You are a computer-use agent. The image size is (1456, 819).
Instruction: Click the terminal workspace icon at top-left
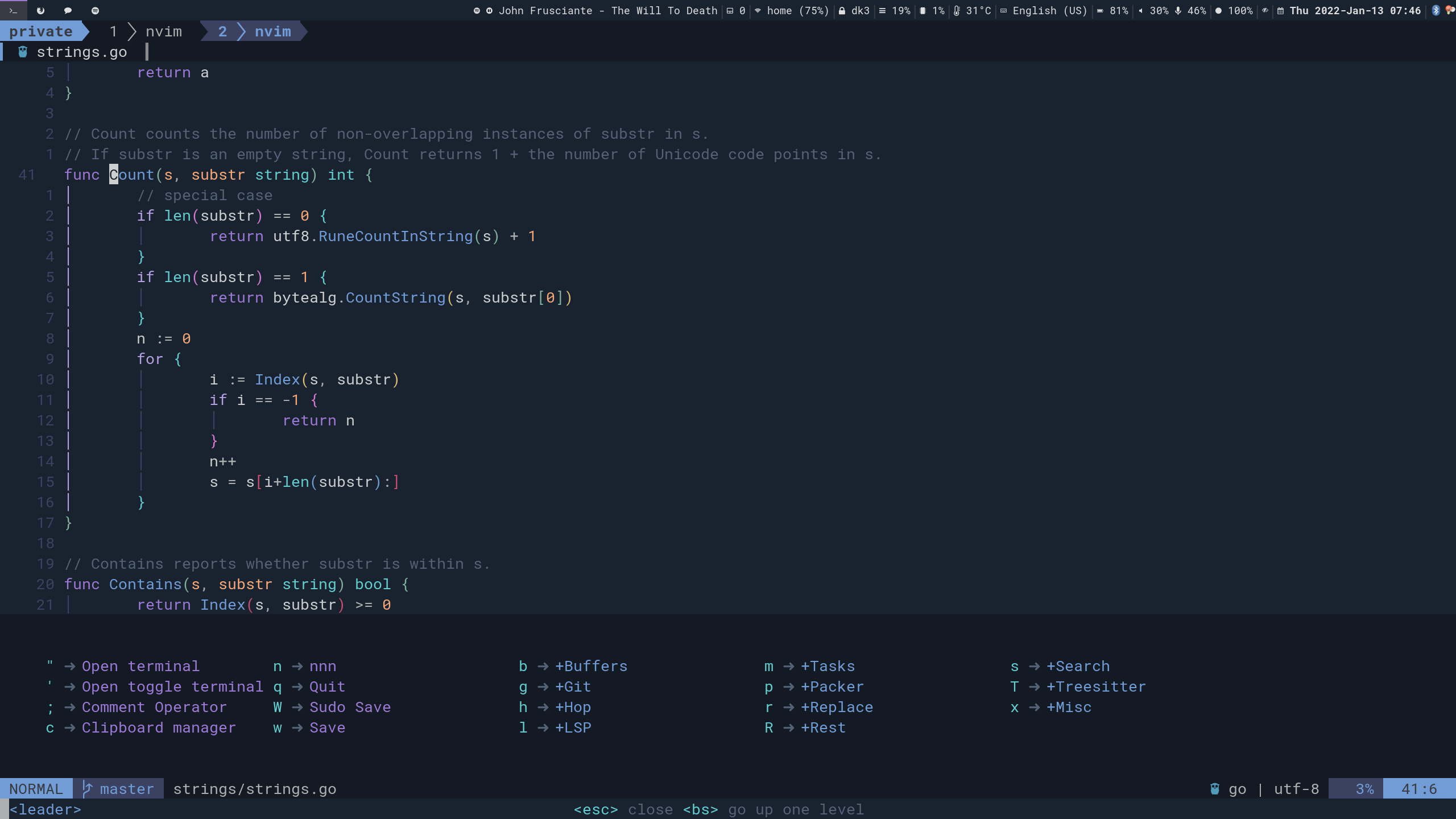coord(13,11)
